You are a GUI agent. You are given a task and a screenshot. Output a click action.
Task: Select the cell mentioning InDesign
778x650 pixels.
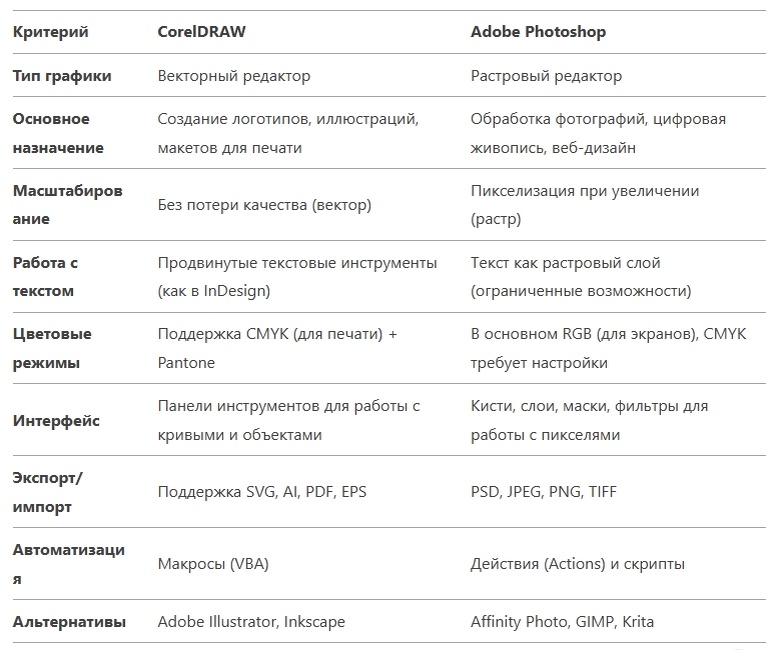[x=297, y=276]
